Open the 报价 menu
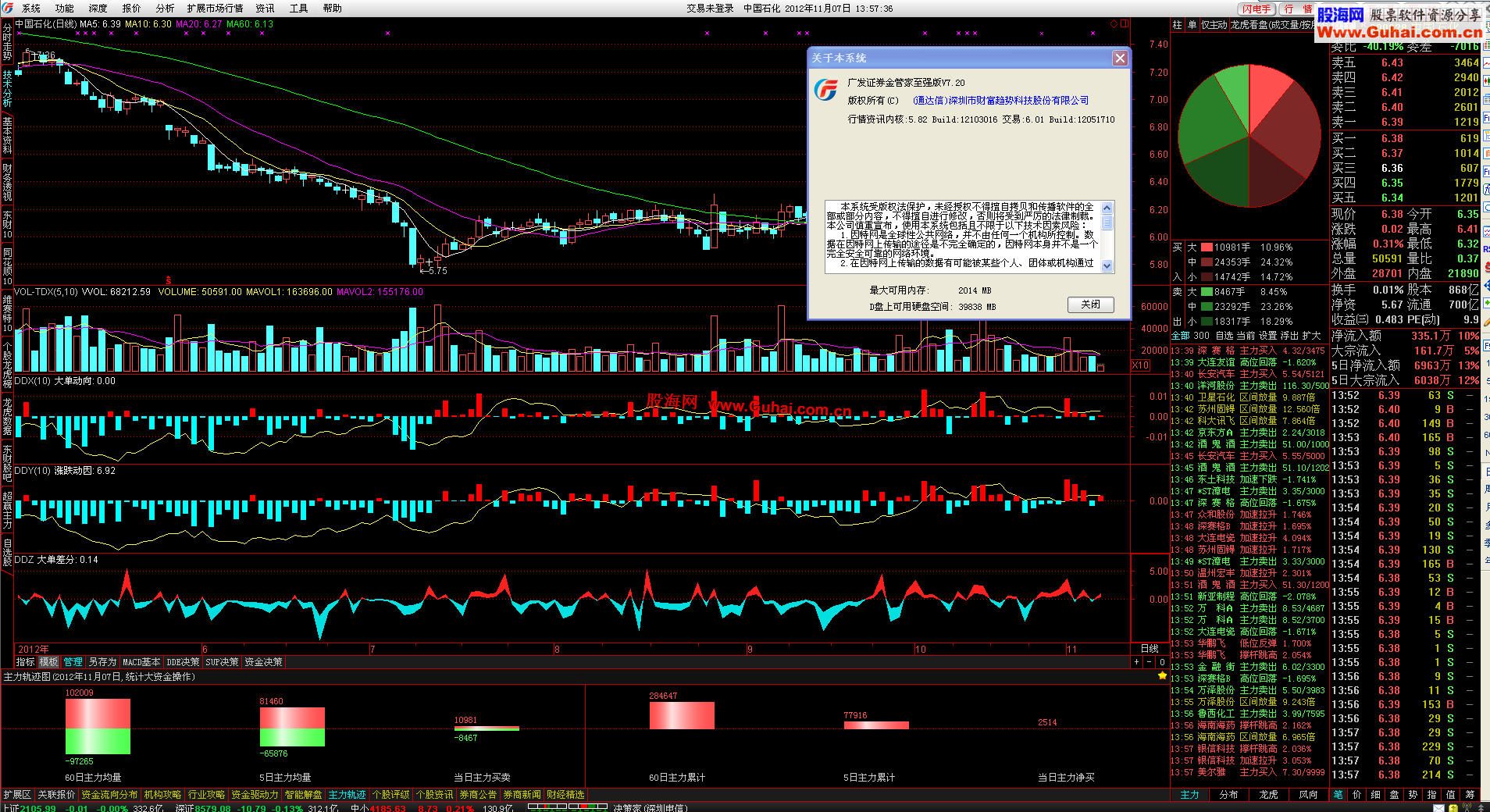The width and height of the screenshot is (1490, 812). click(x=132, y=9)
